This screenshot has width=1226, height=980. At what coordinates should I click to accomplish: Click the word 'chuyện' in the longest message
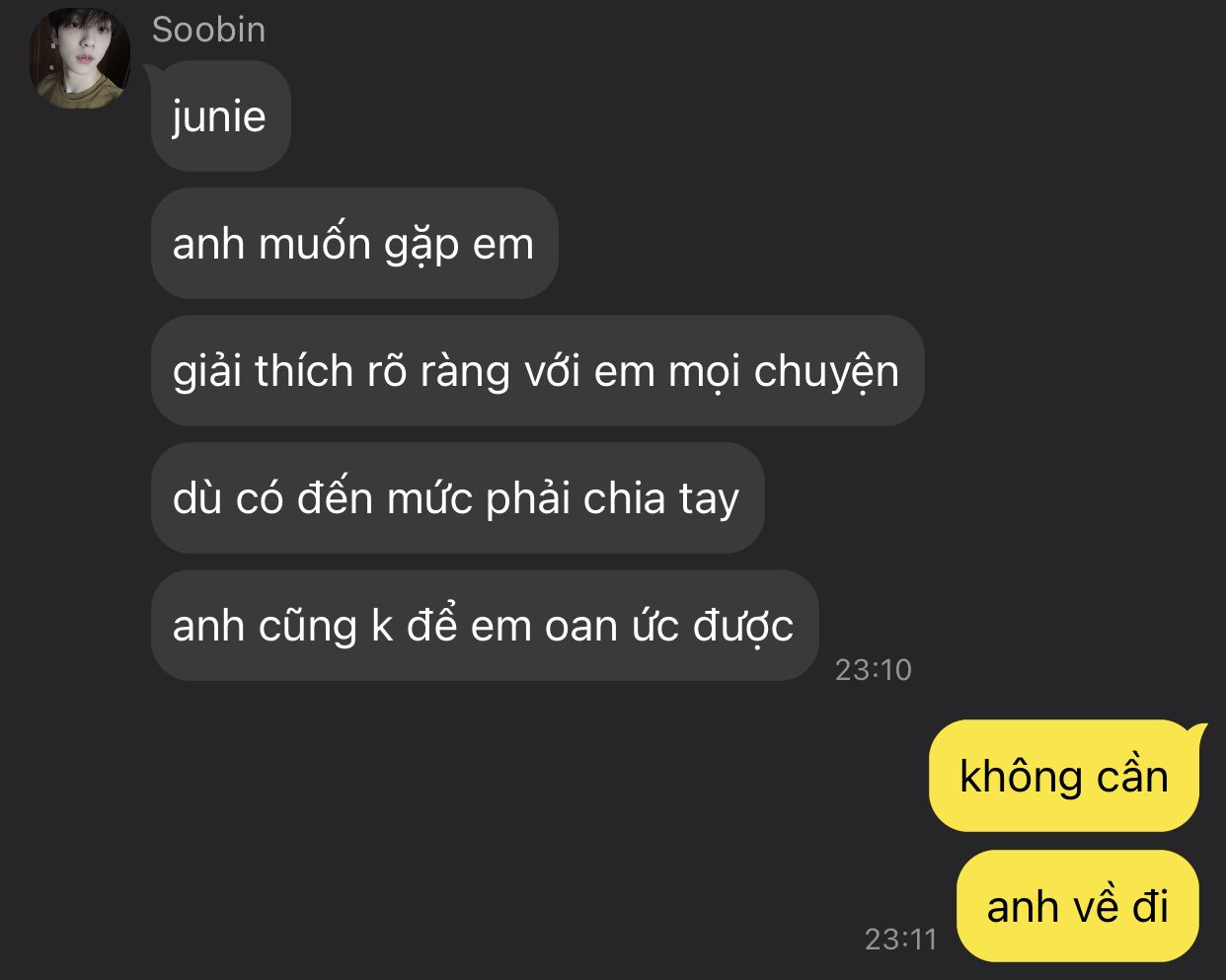tap(826, 373)
